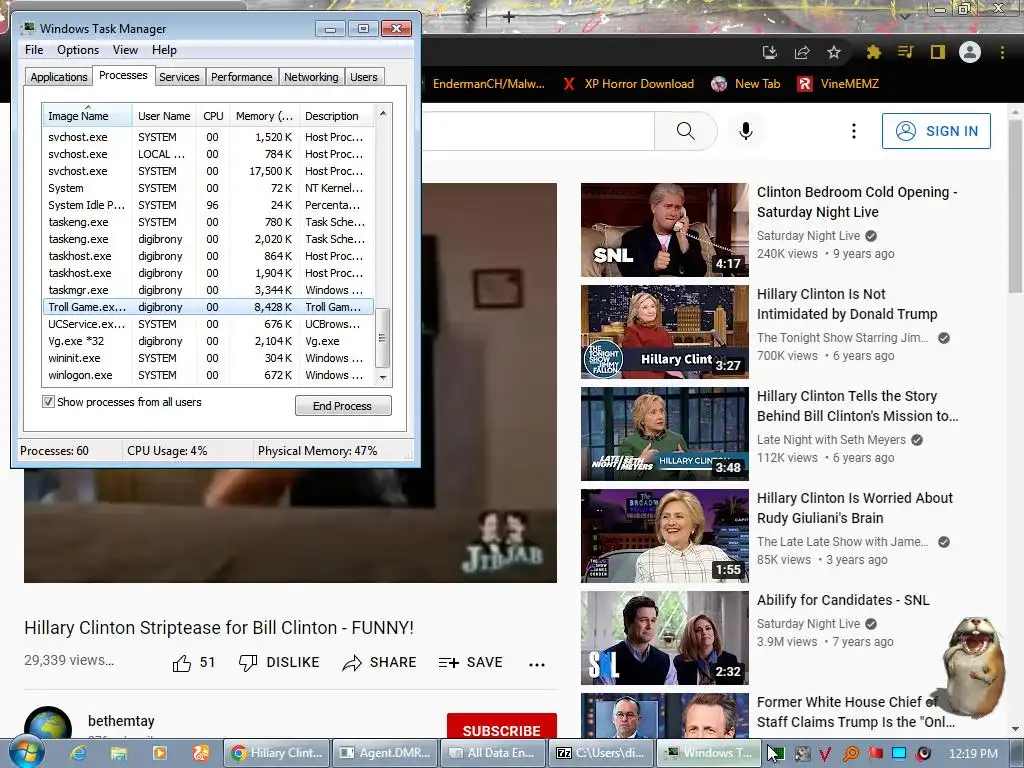Click the YouTube voice search microphone
The height and width of the screenshot is (768, 1024).
(x=746, y=131)
